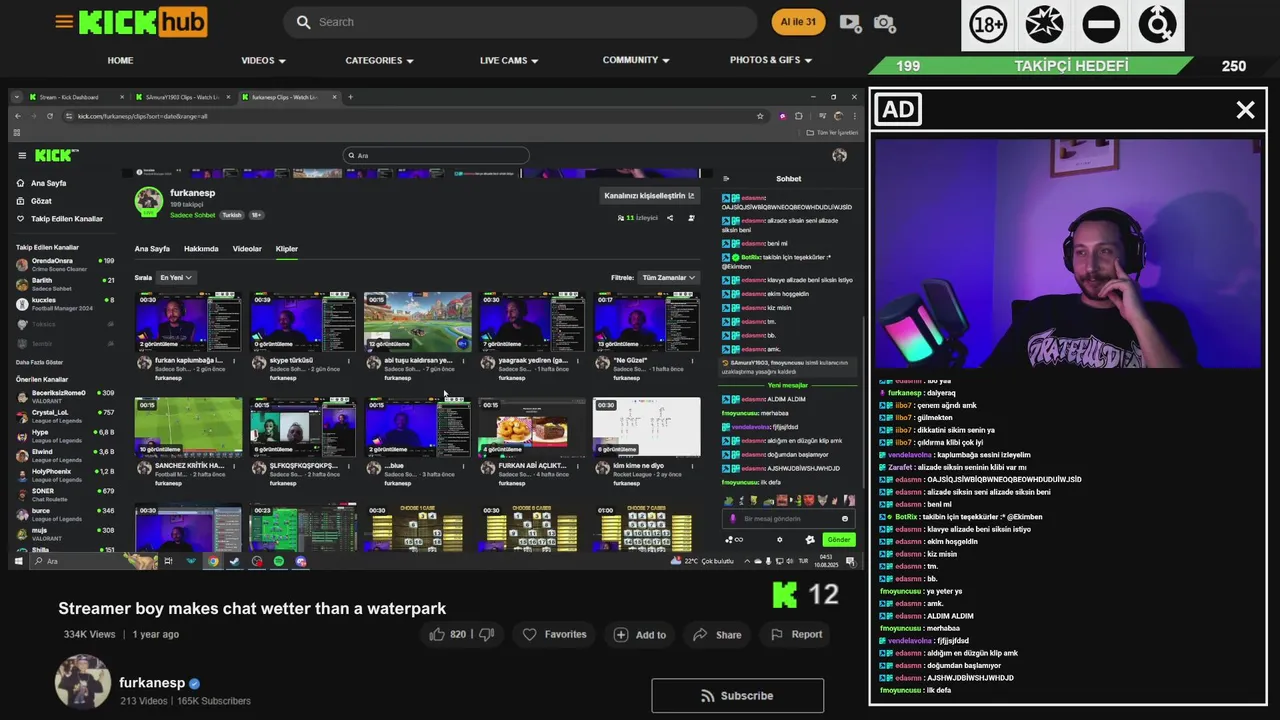Viewport: 1280px width, 720px height.
Task: Select the Klipler channel tab
Action: click(287, 249)
